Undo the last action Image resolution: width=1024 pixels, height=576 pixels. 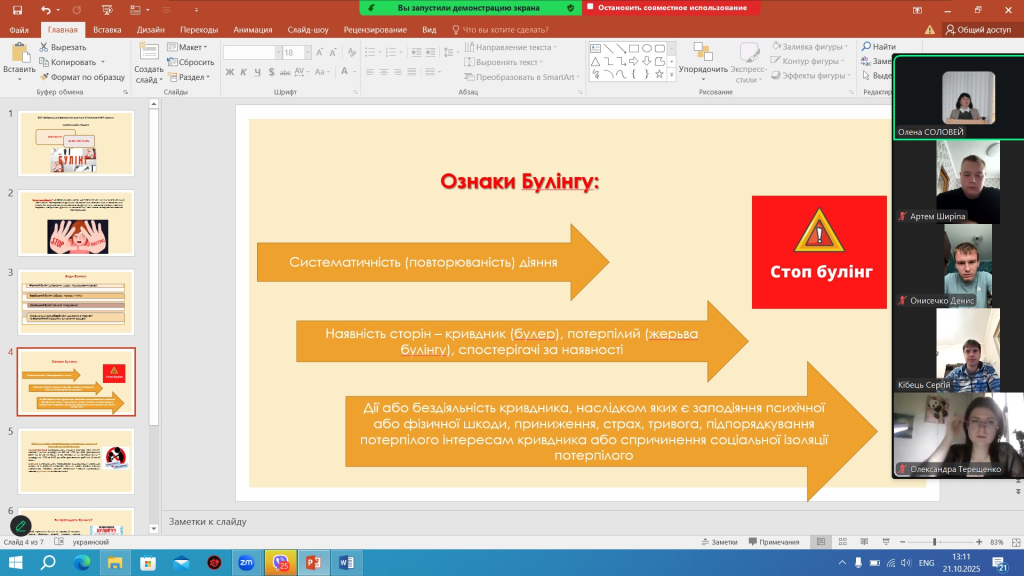pyautogui.click(x=45, y=10)
